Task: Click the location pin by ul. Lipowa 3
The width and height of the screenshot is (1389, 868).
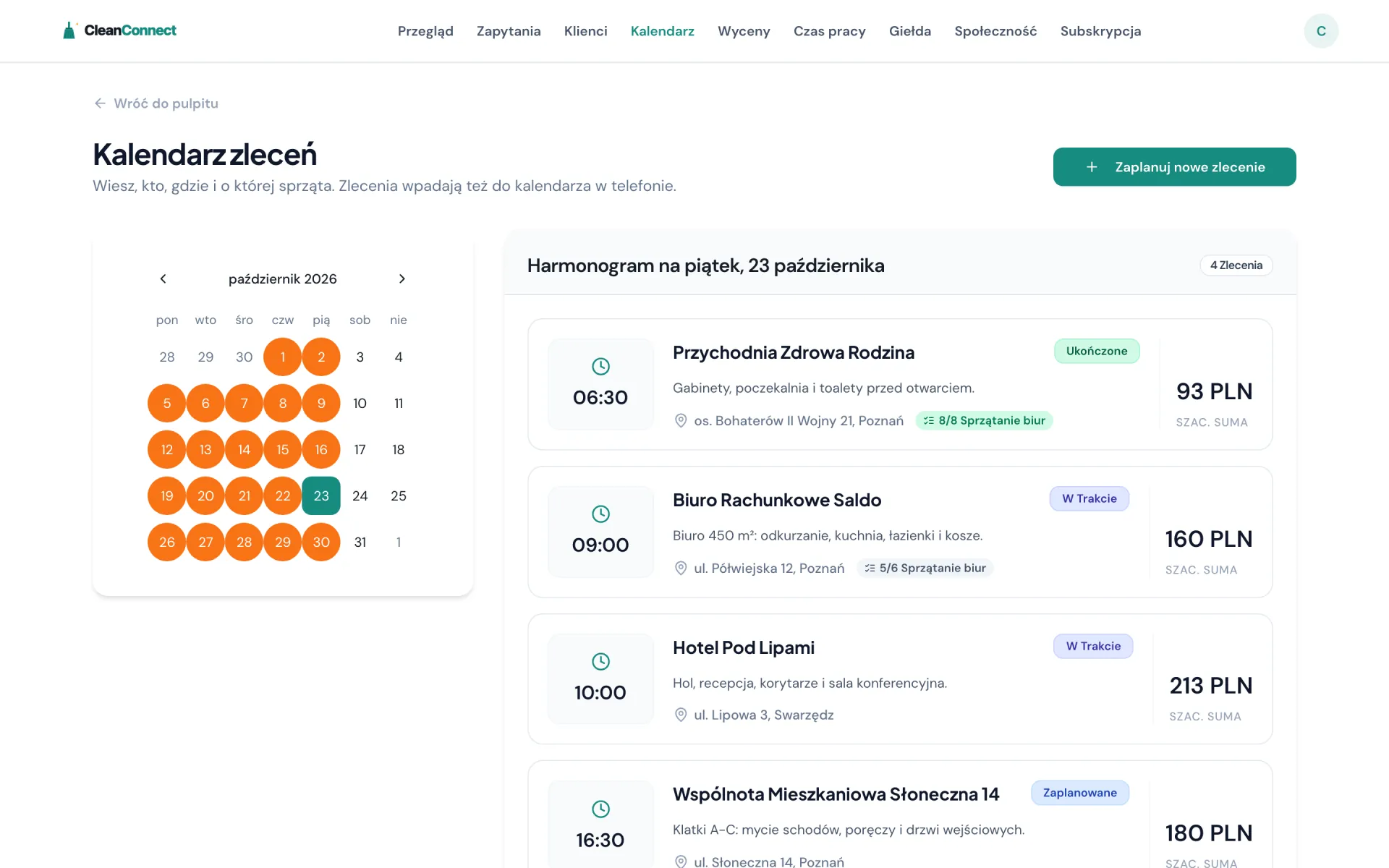Action: click(x=681, y=715)
